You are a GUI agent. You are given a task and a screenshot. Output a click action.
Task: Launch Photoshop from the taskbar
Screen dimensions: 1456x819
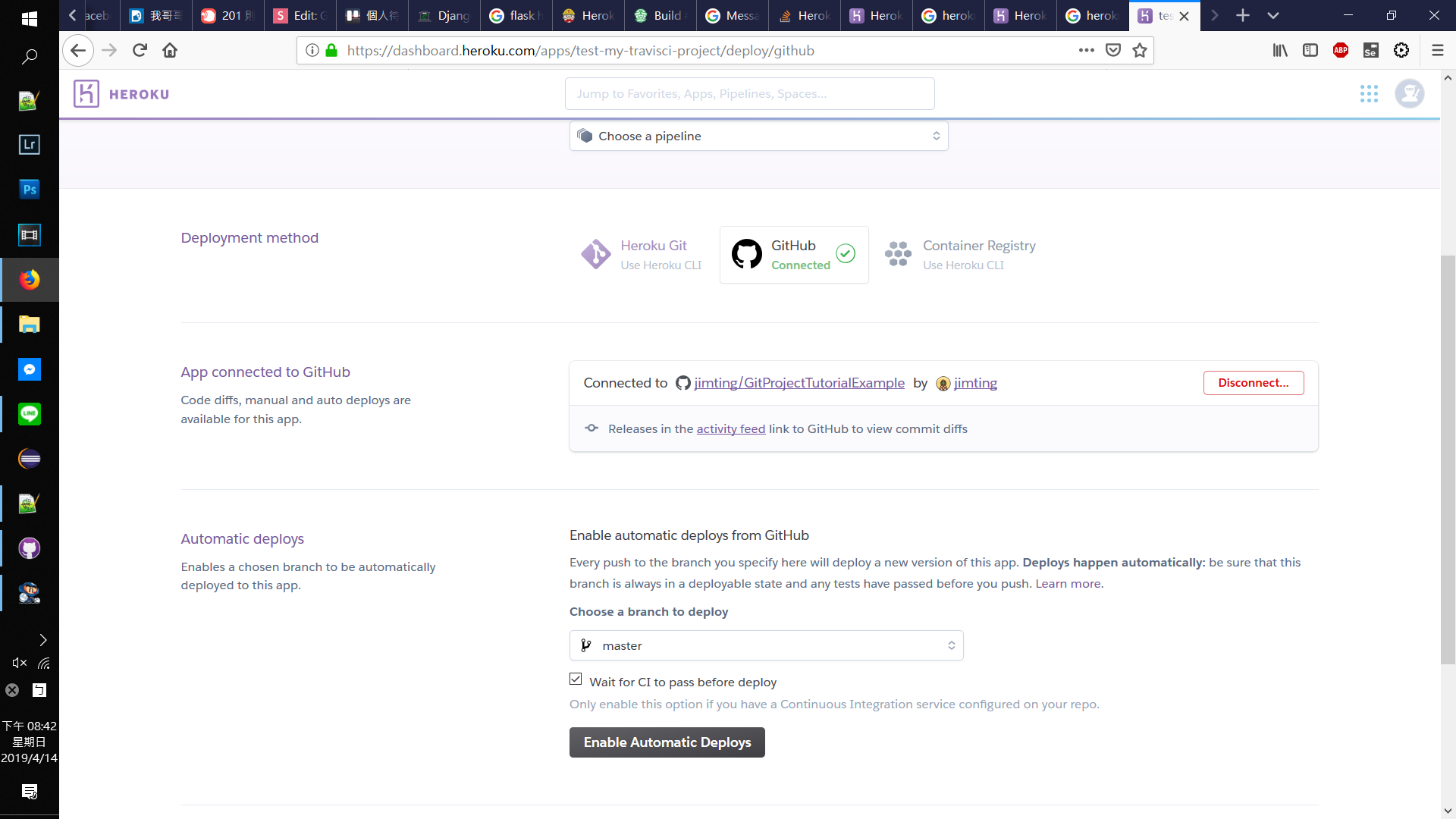point(29,190)
